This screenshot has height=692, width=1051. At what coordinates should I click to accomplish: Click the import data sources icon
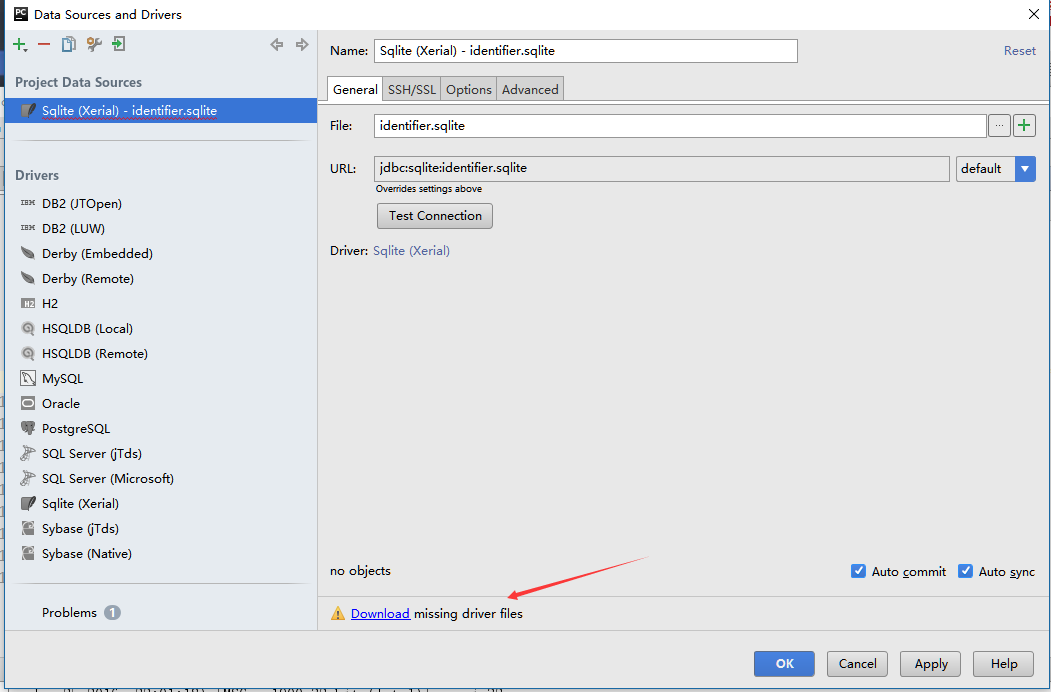pyautogui.click(x=119, y=44)
